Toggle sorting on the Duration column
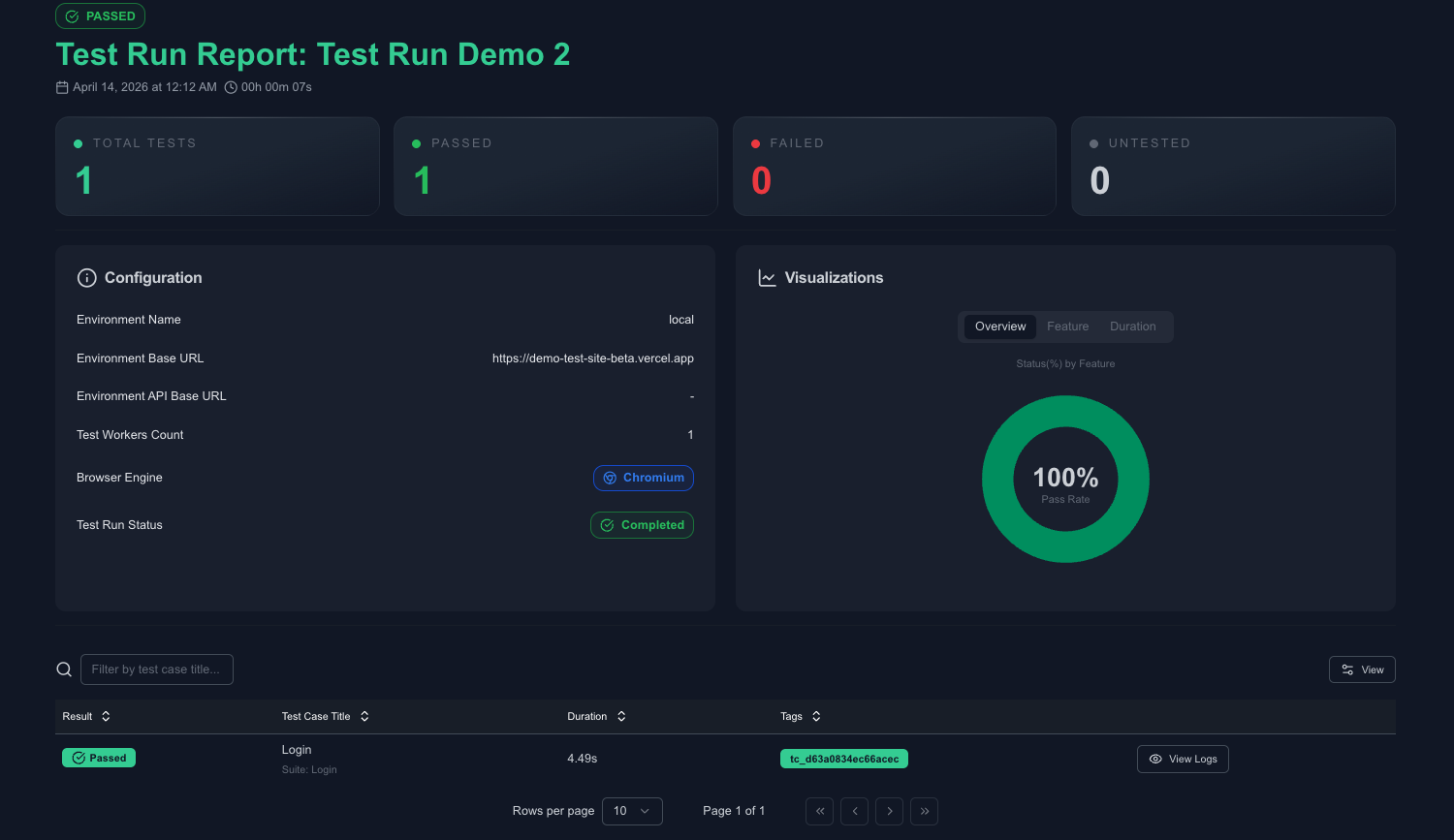Screen dimensions: 1454x840 click(x=622, y=716)
